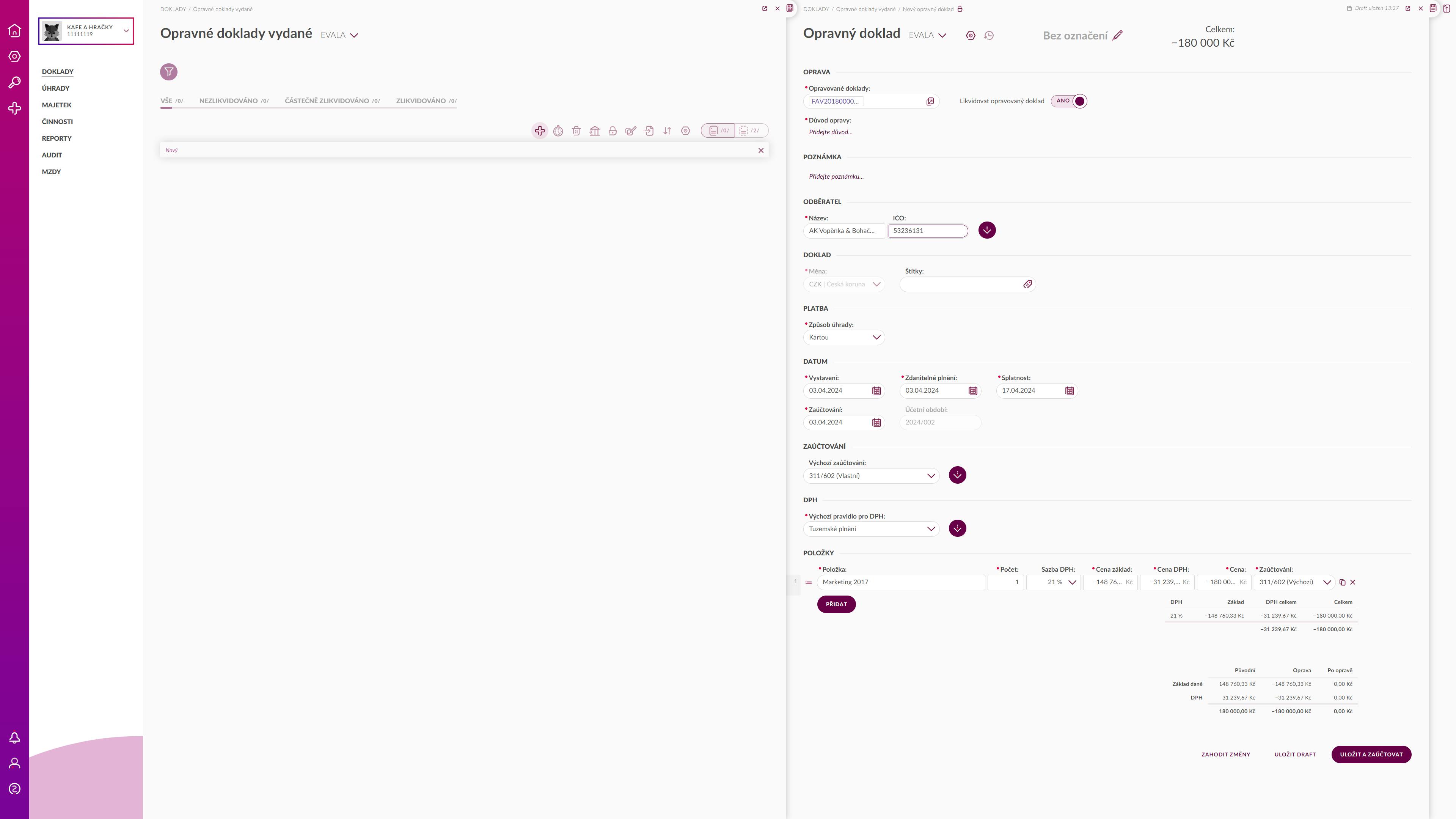Viewport: 1456px width, 819px height.
Task: Click the bank building icon in list toolbar
Action: pos(595,131)
